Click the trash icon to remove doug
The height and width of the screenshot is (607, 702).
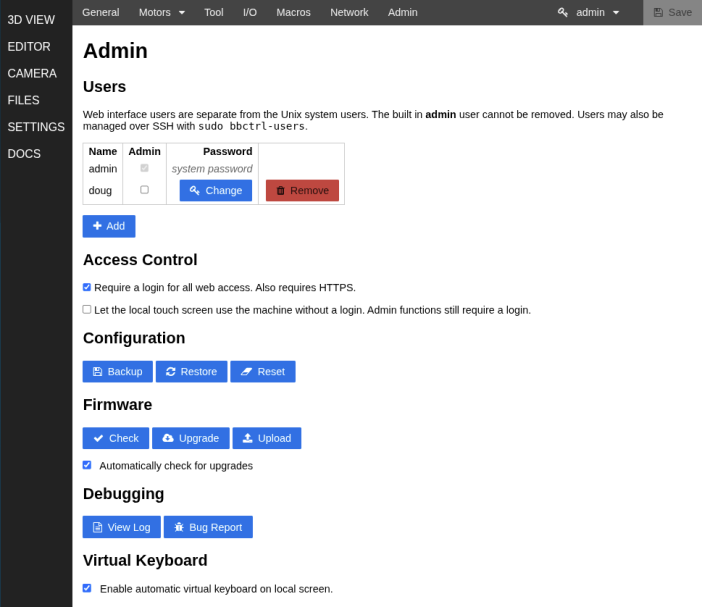click(280, 191)
